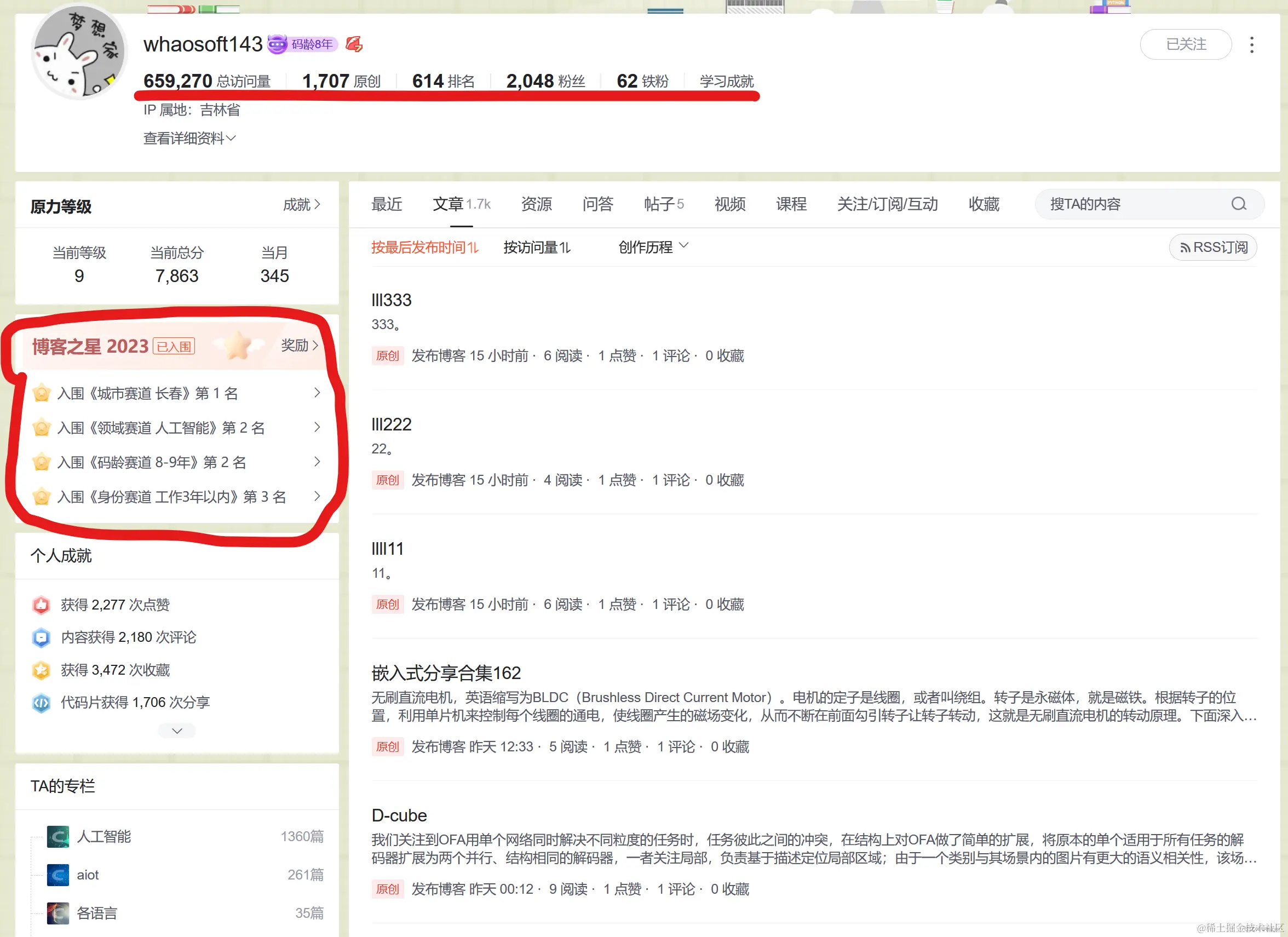The width and height of the screenshot is (1288, 937).
Task: Click 2,048 粉丝 stat
Action: pos(545,81)
